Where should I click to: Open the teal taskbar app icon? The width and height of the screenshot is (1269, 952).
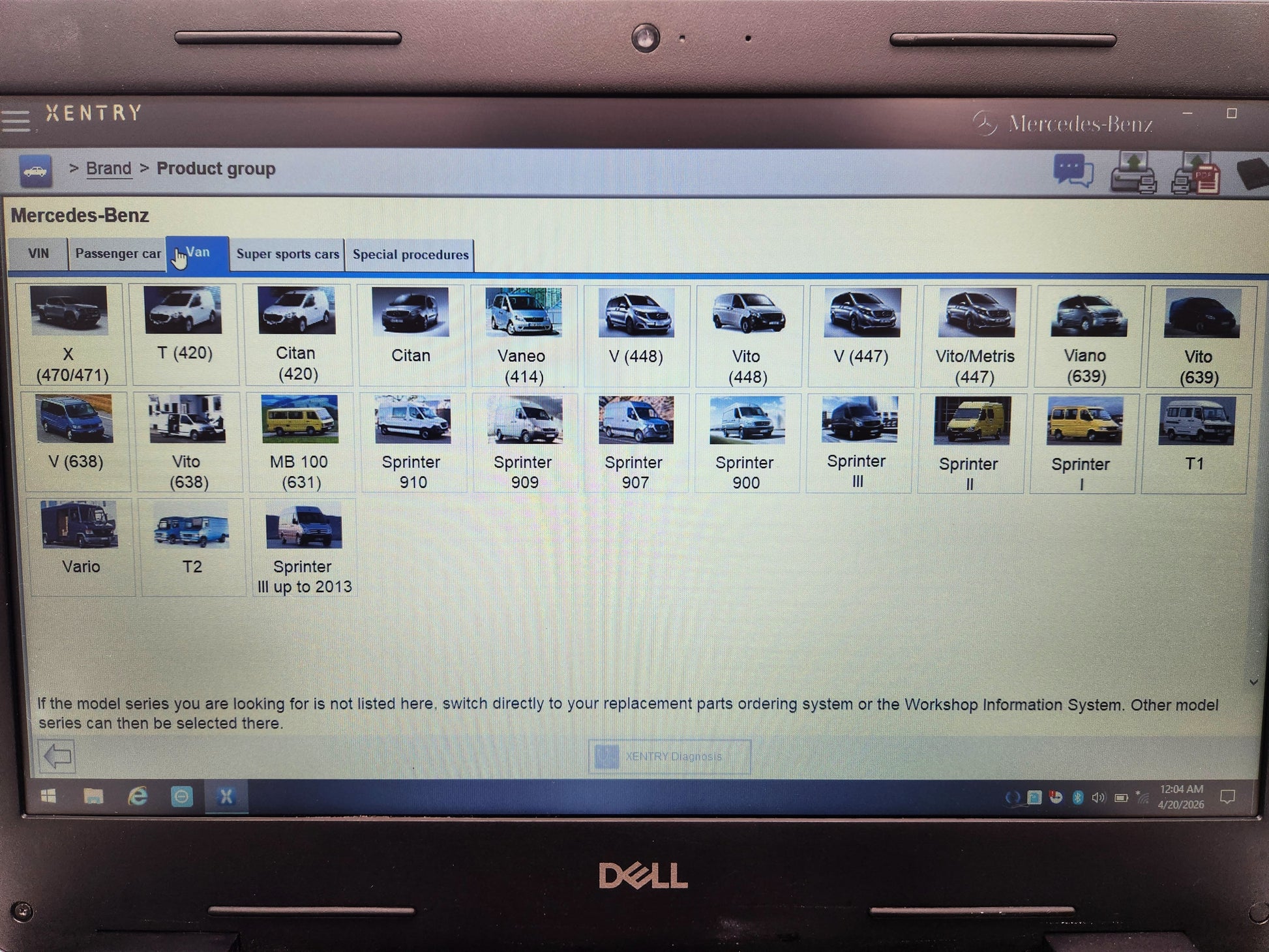(181, 796)
